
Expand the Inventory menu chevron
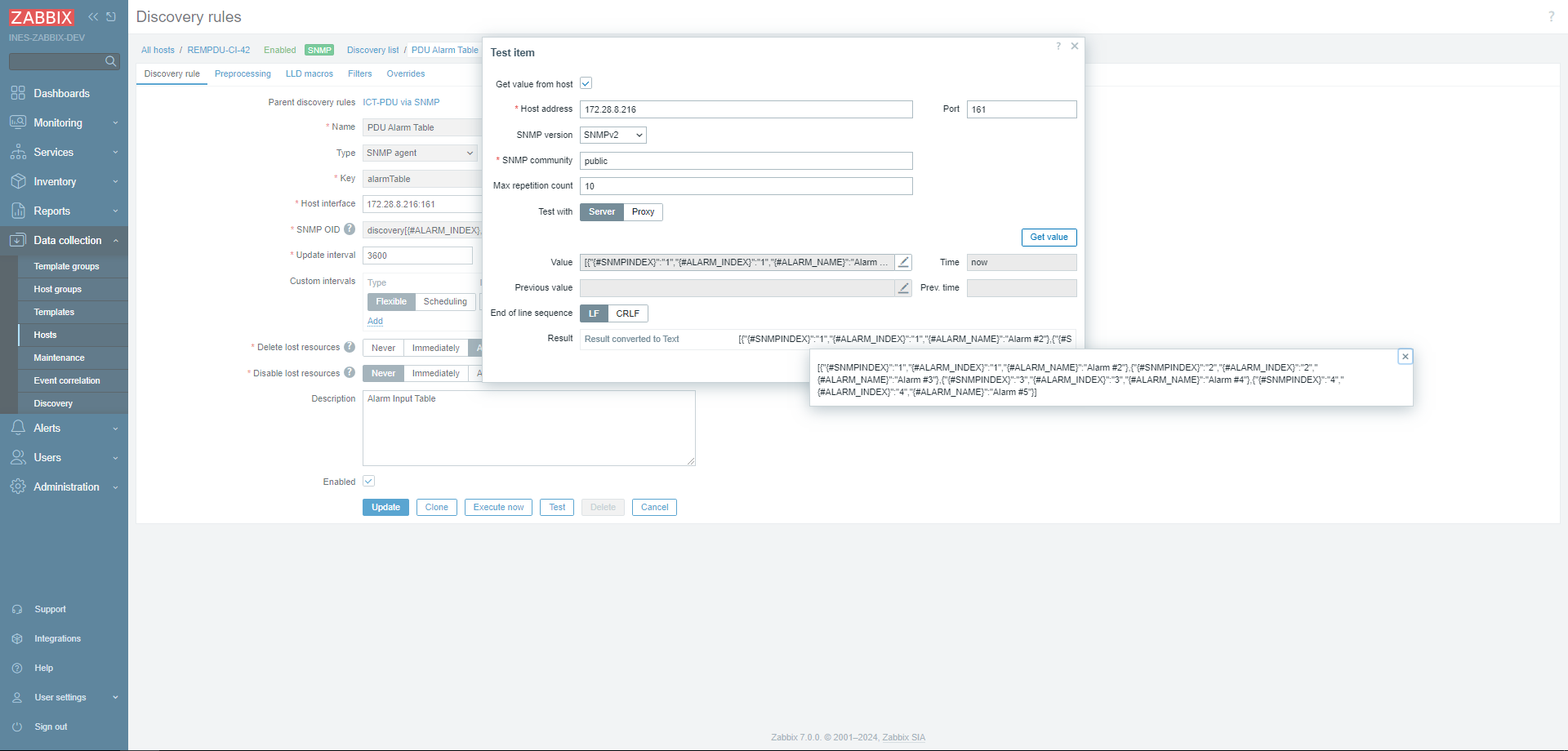115,182
